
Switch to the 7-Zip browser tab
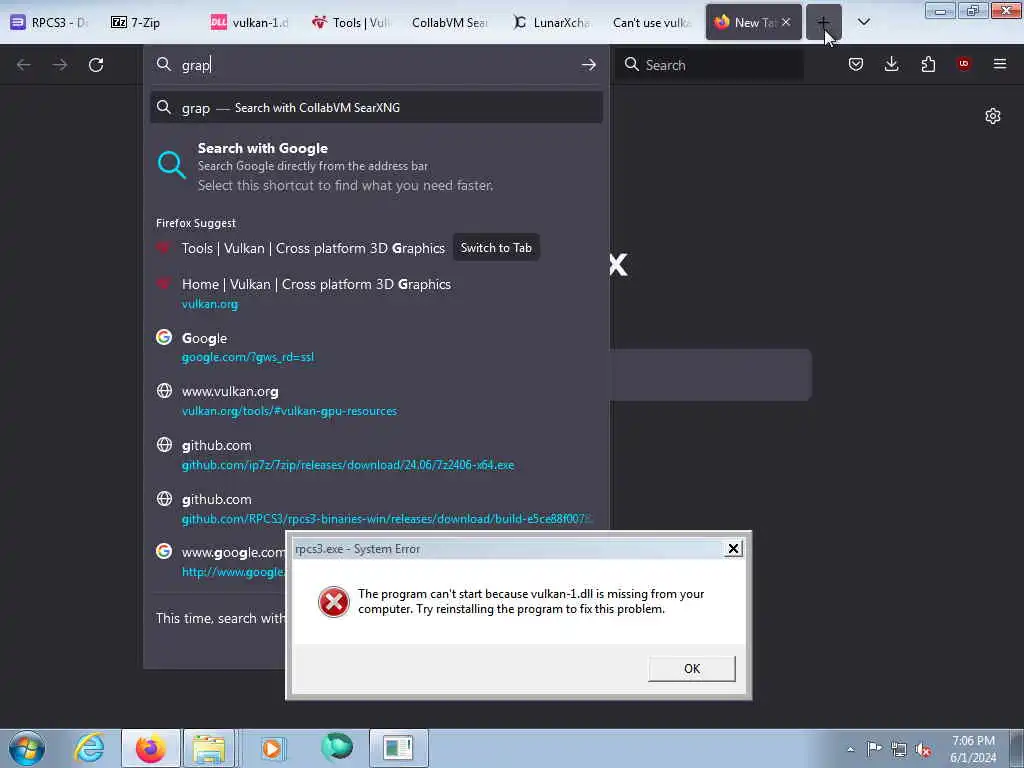tap(136, 22)
